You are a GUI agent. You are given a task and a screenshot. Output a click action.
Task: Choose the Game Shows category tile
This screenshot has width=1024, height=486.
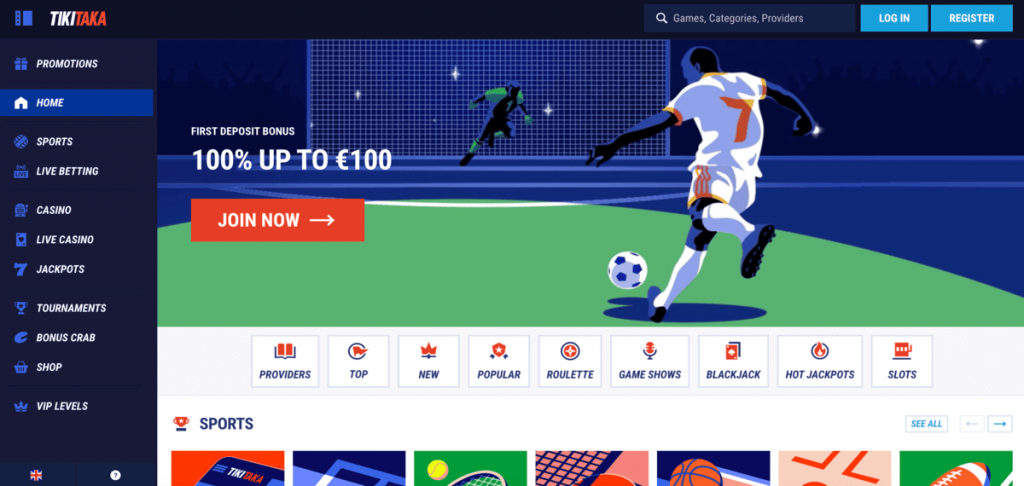tap(650, 361)
